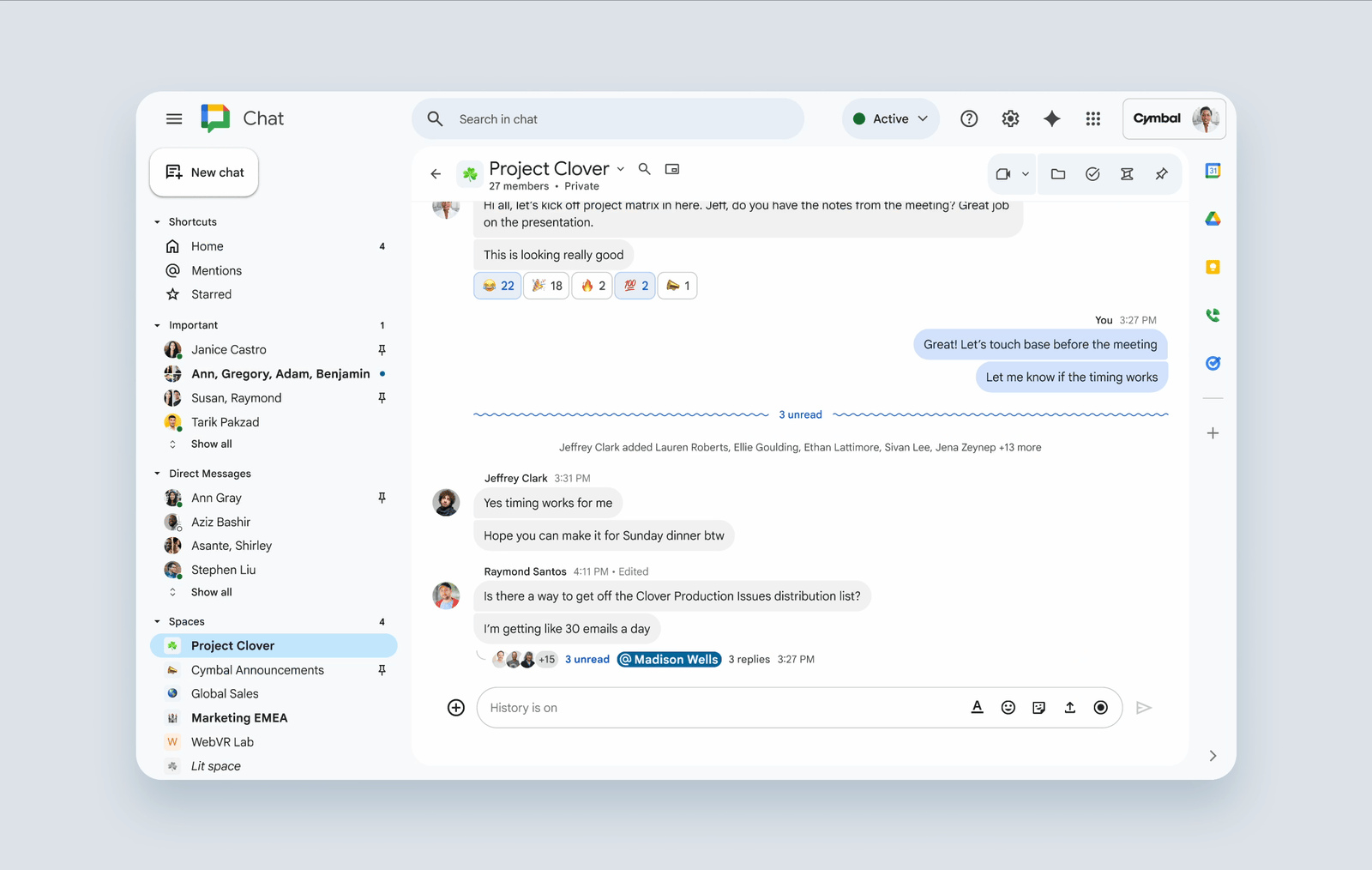Open Google Calendar in the side panel
Viewport: 1372px width, 870px height.
tap(1213, 171)
